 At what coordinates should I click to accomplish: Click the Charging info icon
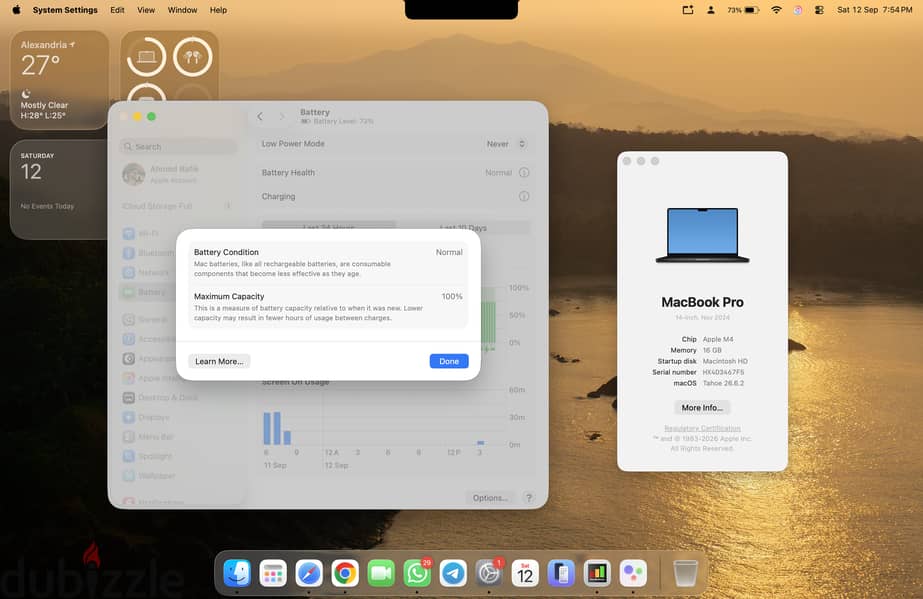tap(524, 197)
